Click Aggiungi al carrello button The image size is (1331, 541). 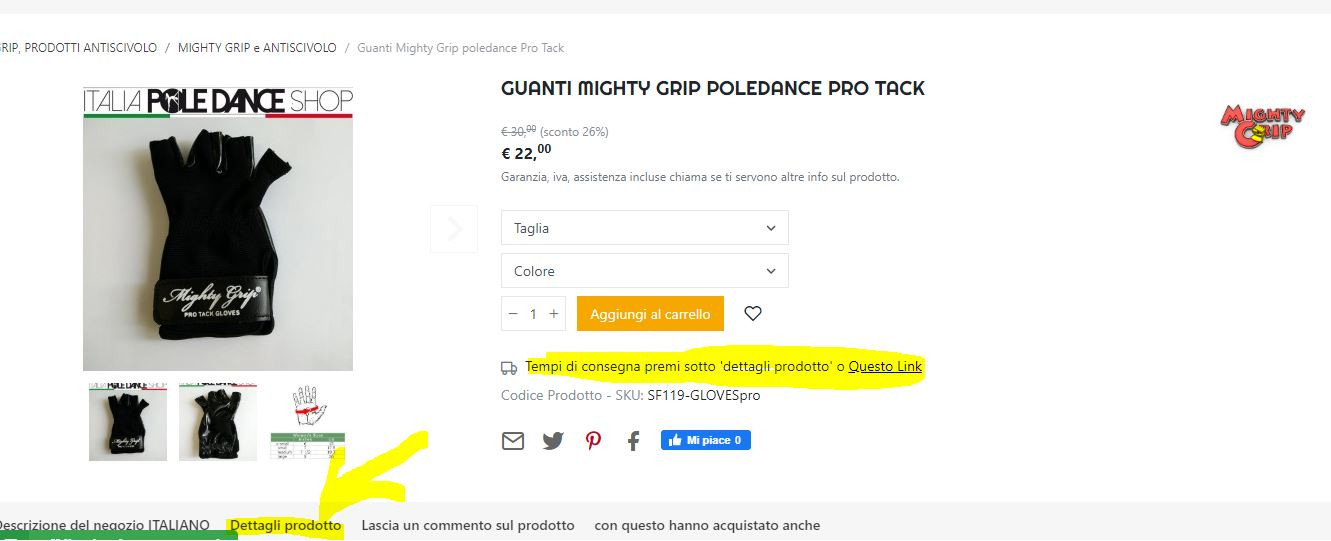click(650, 314)
